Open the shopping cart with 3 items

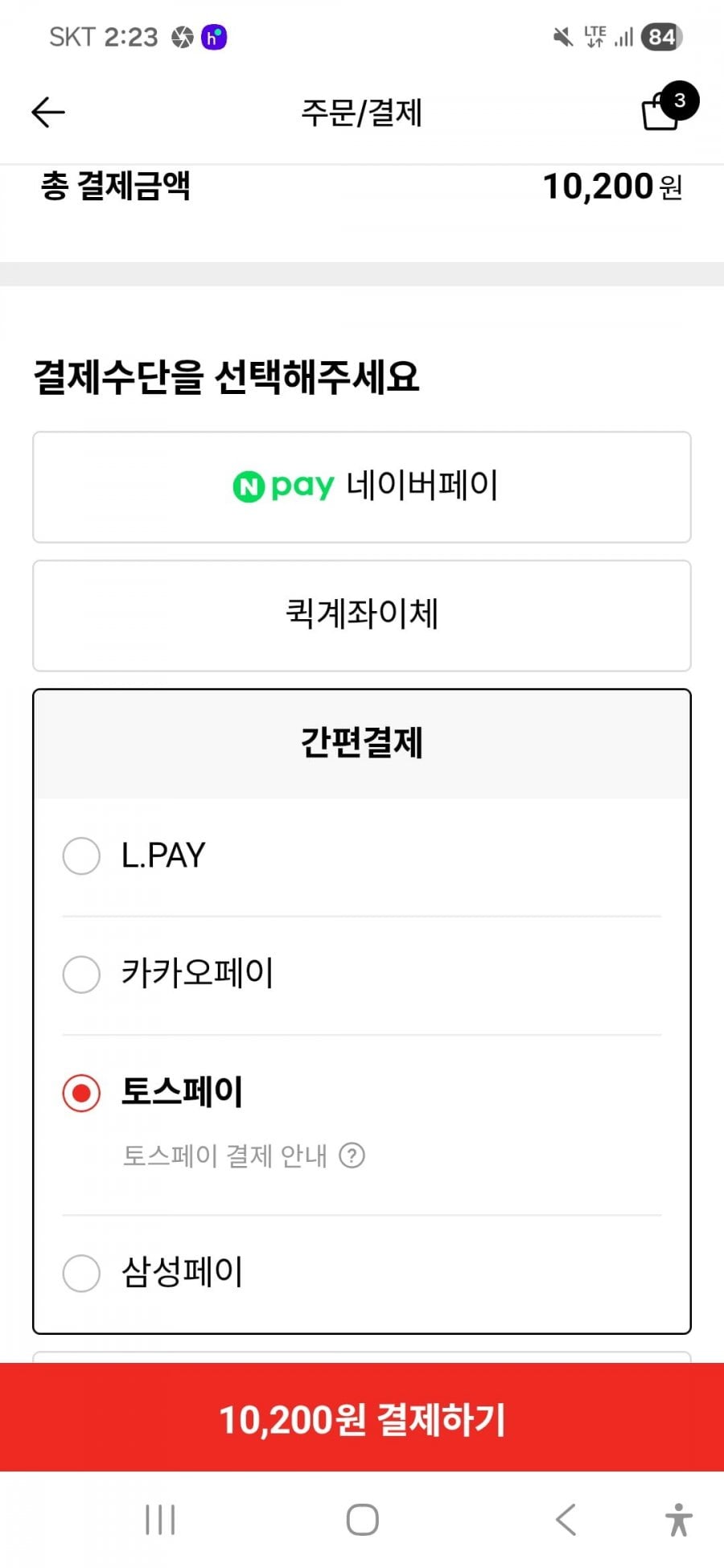[663, 111]
